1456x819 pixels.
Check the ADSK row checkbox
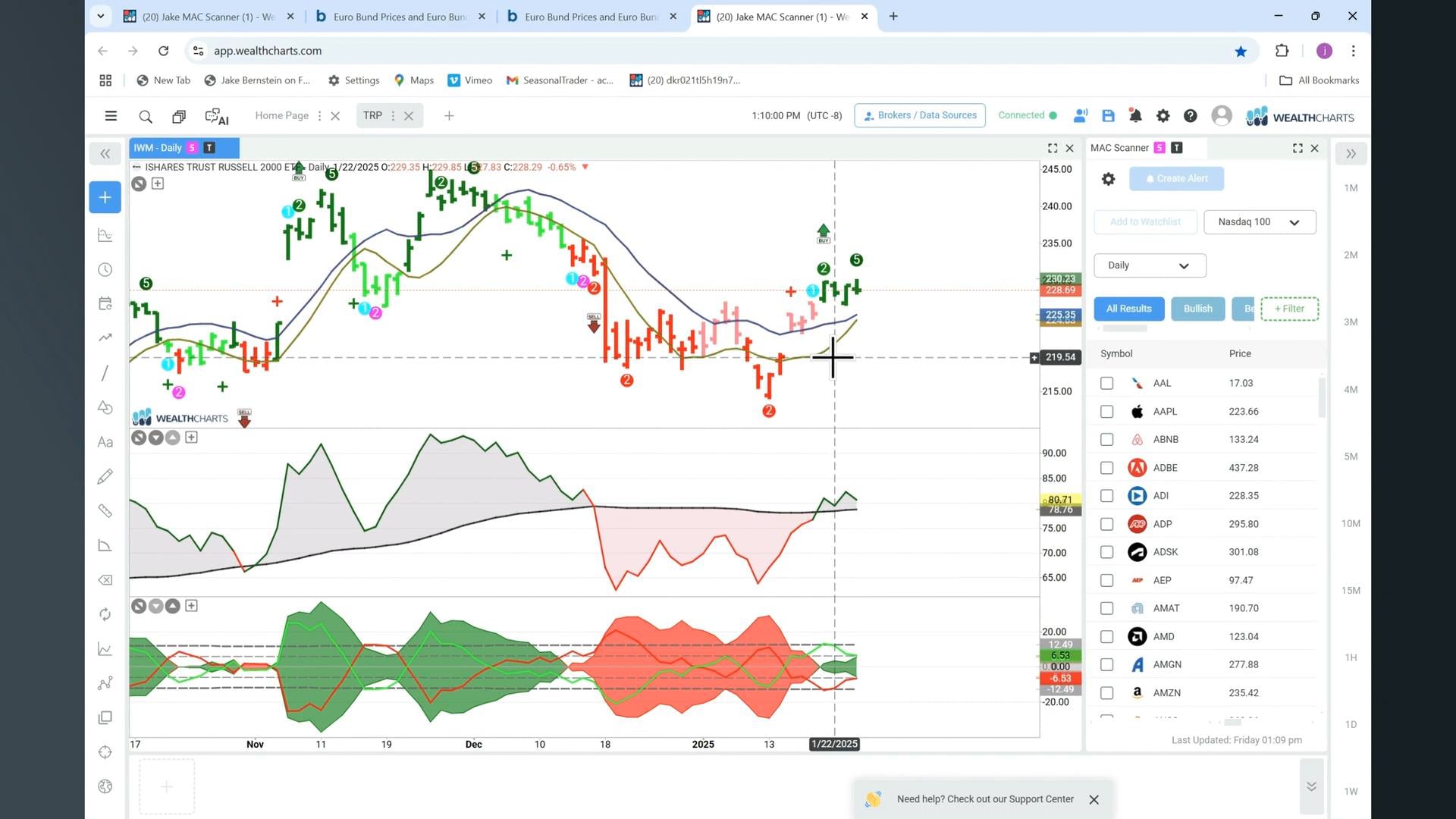tap(1106, 552)
